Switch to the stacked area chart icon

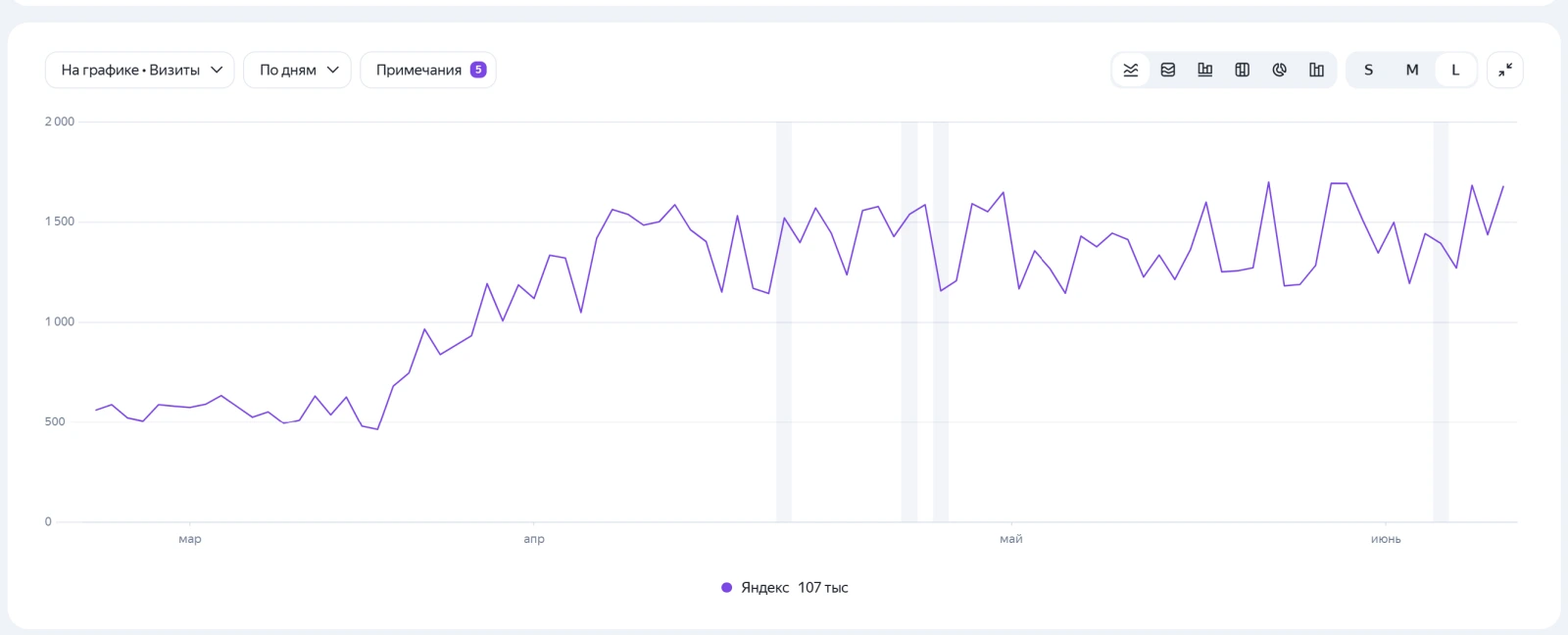click(1168, 70)
